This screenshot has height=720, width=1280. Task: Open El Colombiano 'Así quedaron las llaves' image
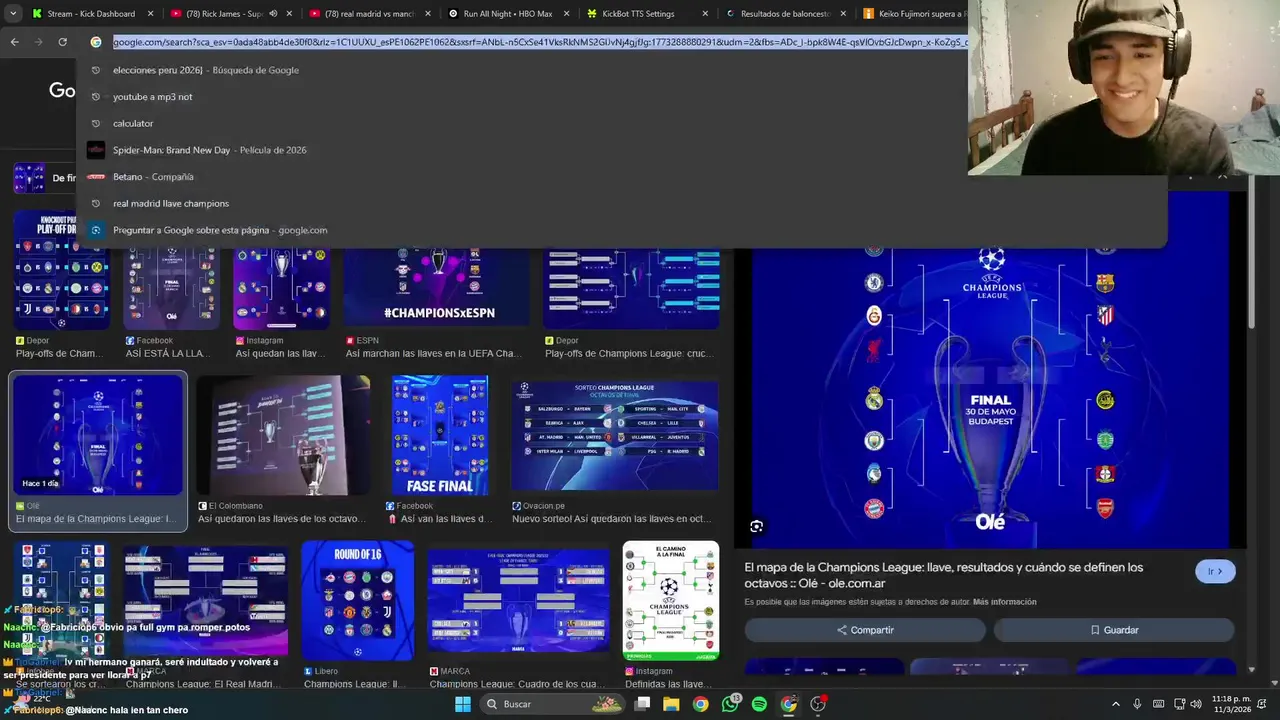coord(283,436)
